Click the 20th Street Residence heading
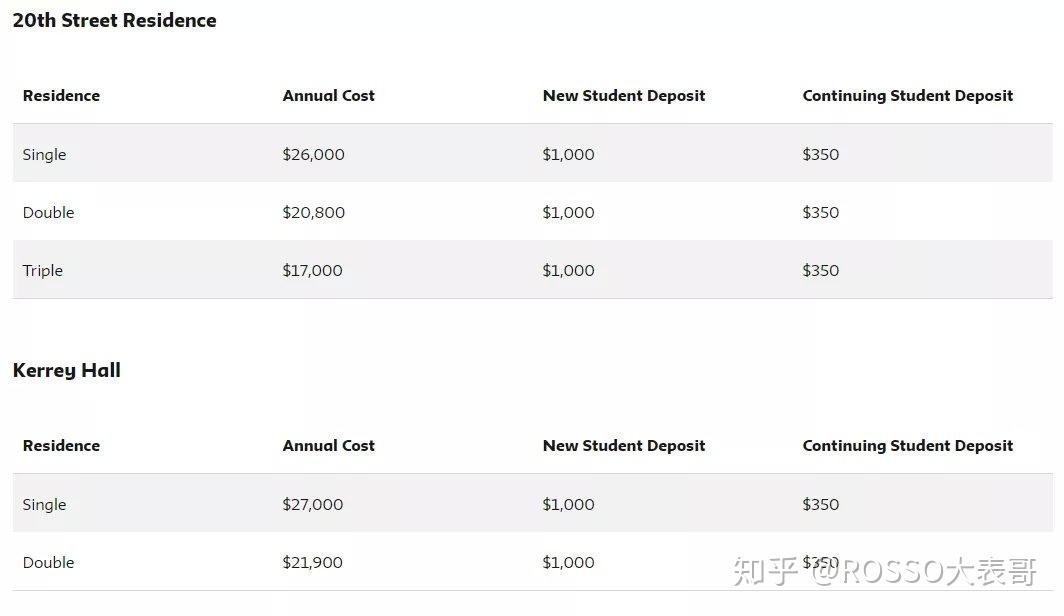The height and width of the screenshot is (616, 1064). pos(114,21)
